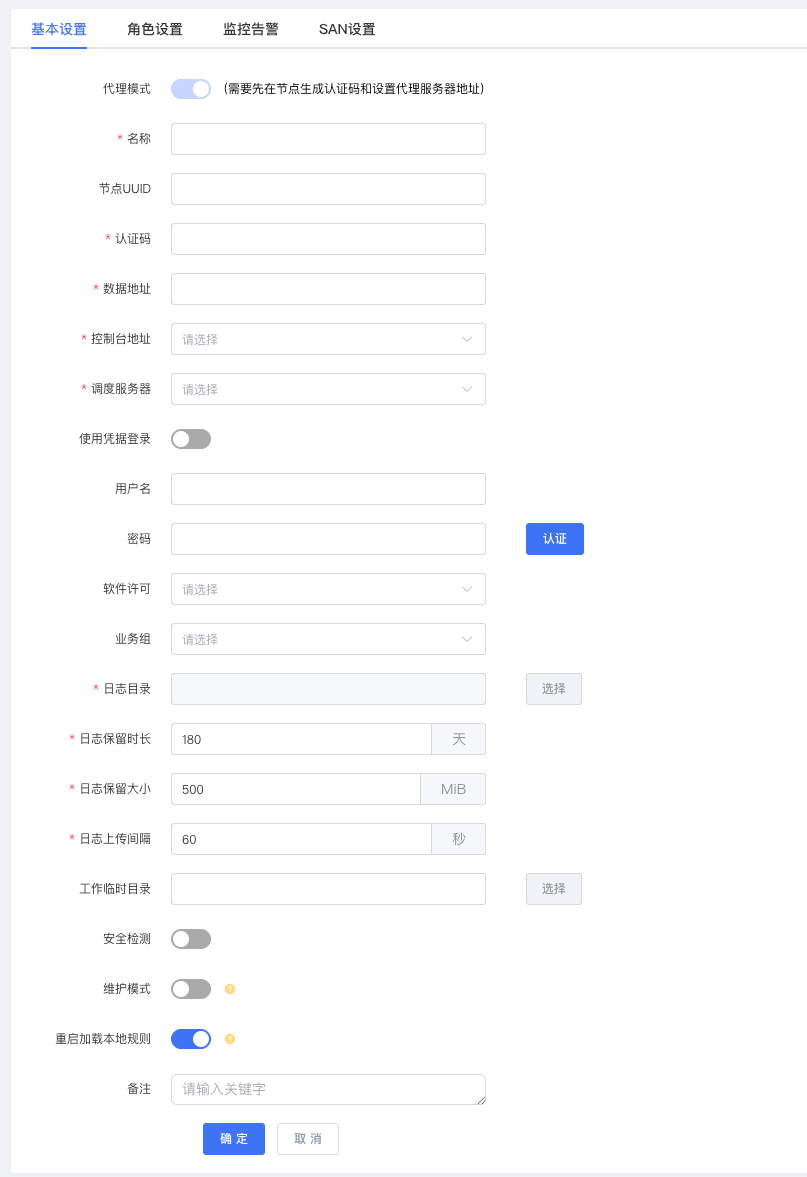Screen dimensions: 807x1177
Task: Click the blue 认证 button
Action: (555, 539)
